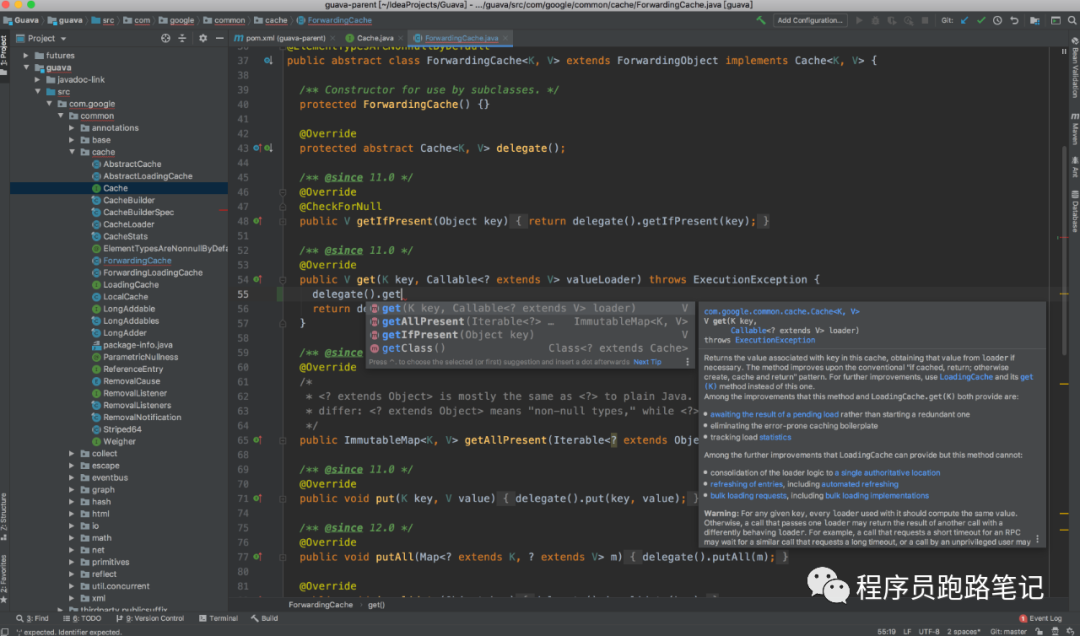The image size is (1080, 636).
Task: Click the locate-file target icon in Project panel
Action: pos(166,38)
